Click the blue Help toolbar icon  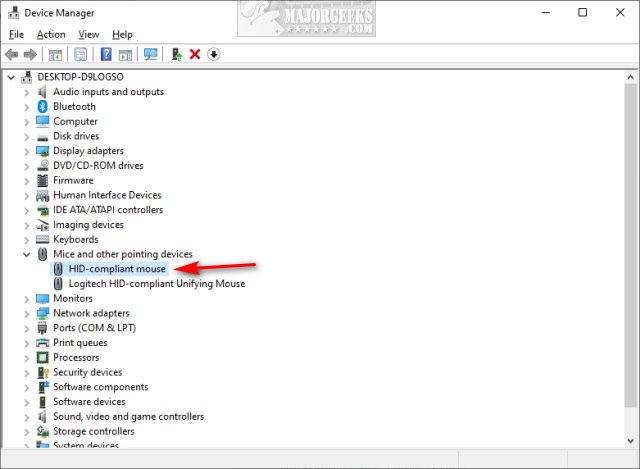tap(106, 54)
